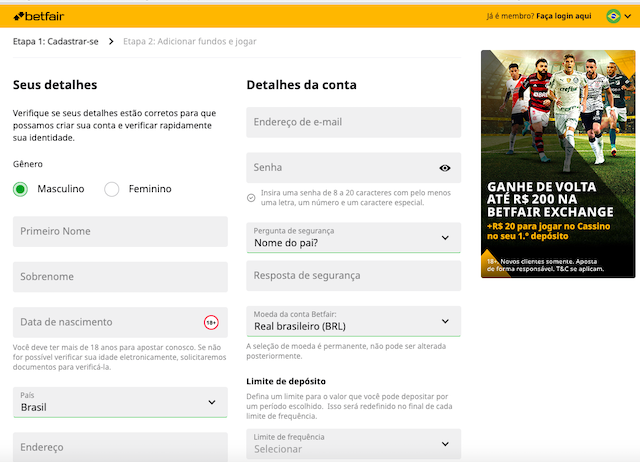Click the 18+ age badge icon
Screen dimensions: 640x462
[211, 322]
